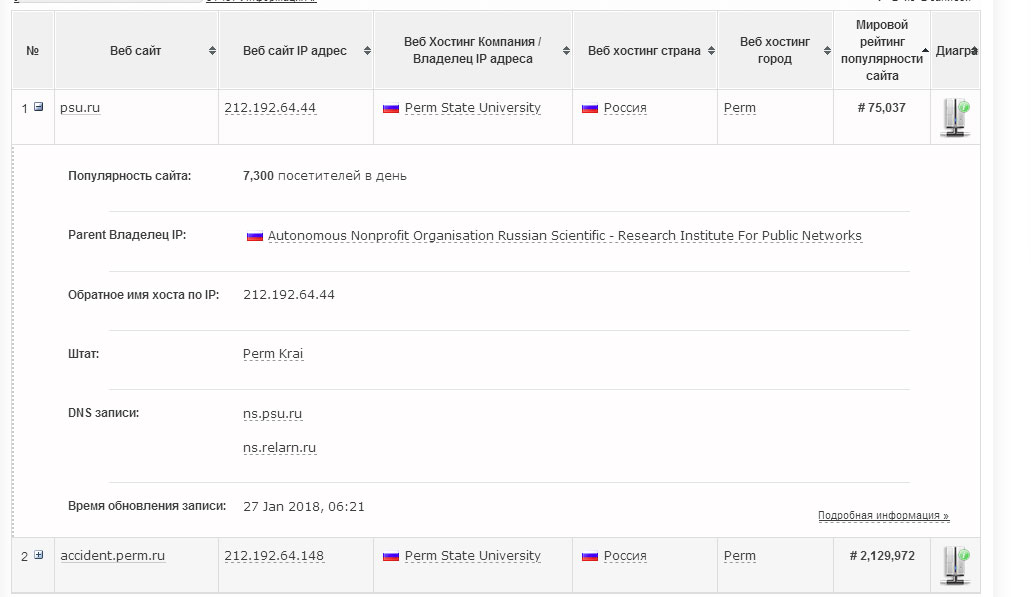This screenshot has width=1031, height=597.
Task: Open the Perm Krai state link
Action: coord(273,354)
